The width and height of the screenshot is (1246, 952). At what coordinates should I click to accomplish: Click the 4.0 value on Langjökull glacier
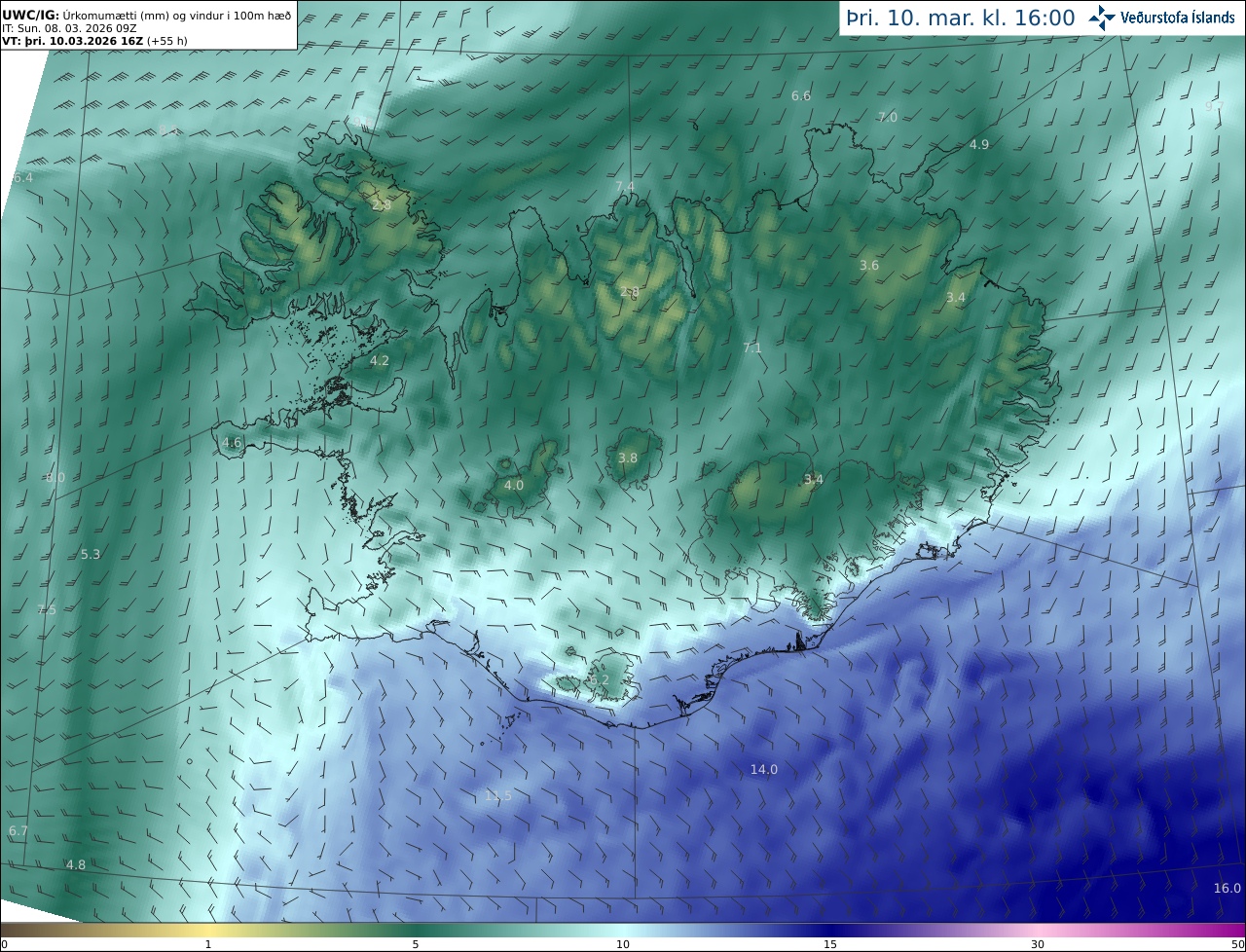[x=514, y=485]
